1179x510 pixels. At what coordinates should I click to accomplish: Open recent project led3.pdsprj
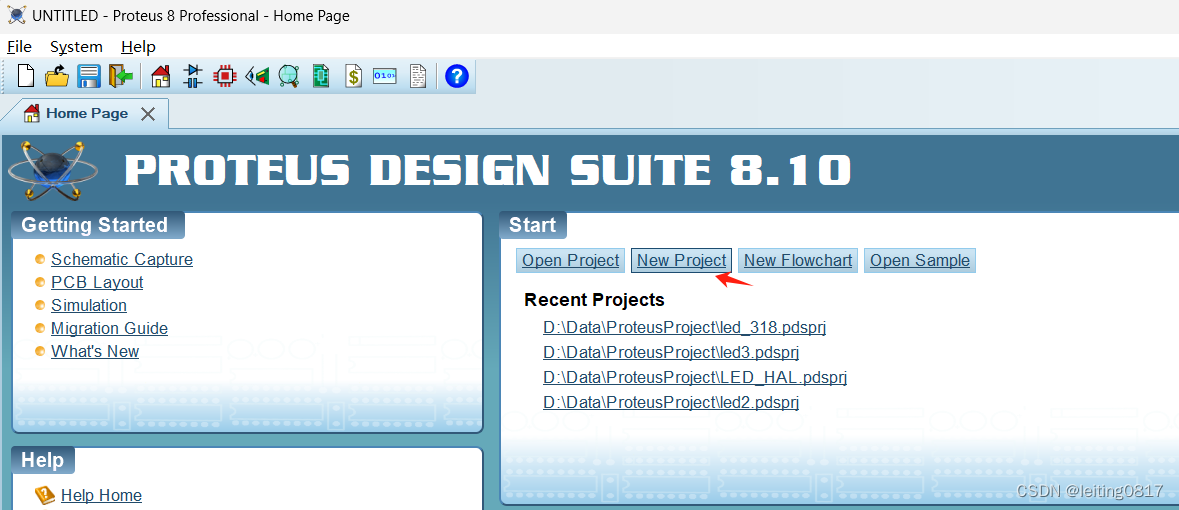point(671,352)
